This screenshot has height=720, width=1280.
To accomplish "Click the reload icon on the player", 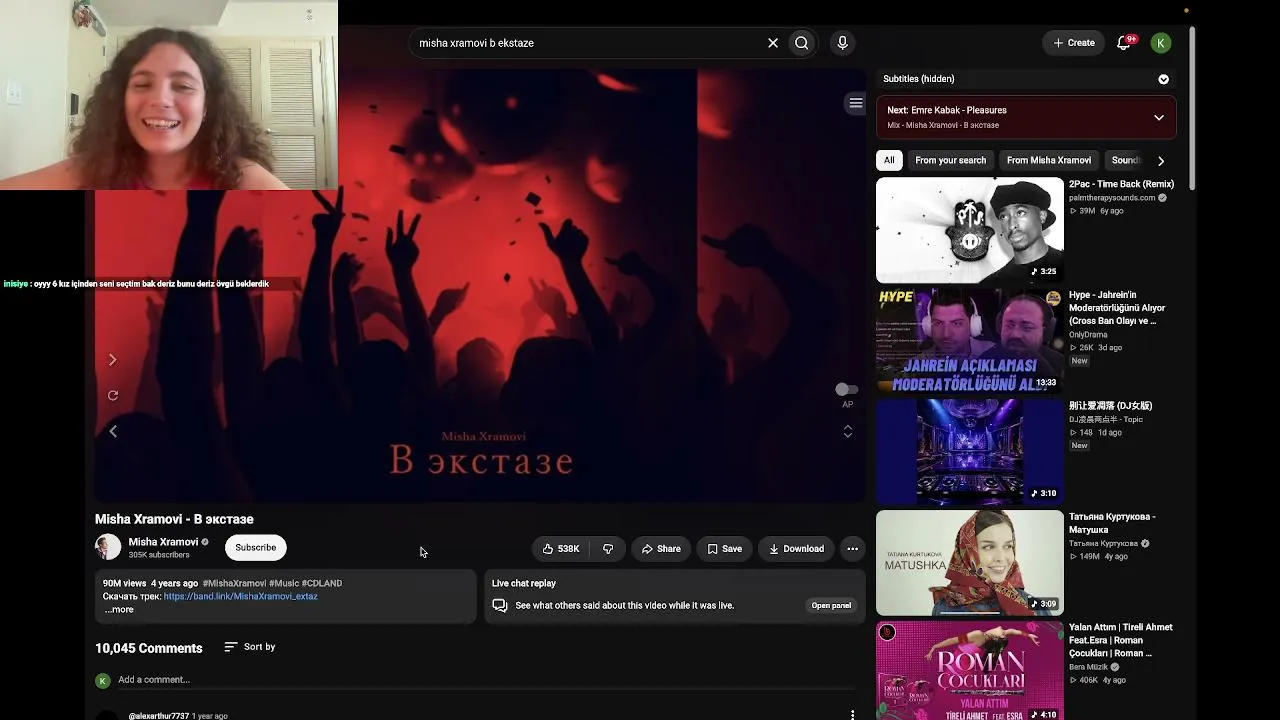I will tap(113, 396).
